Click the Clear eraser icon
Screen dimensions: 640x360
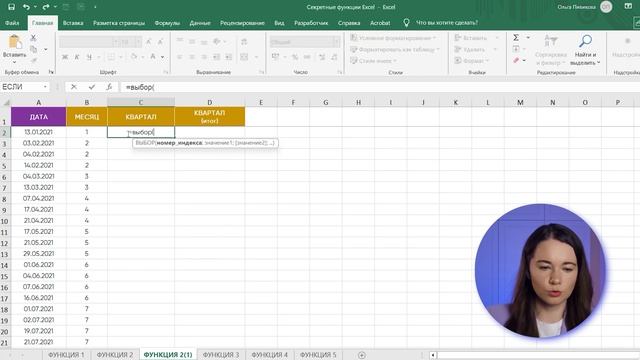click(516, 60)
